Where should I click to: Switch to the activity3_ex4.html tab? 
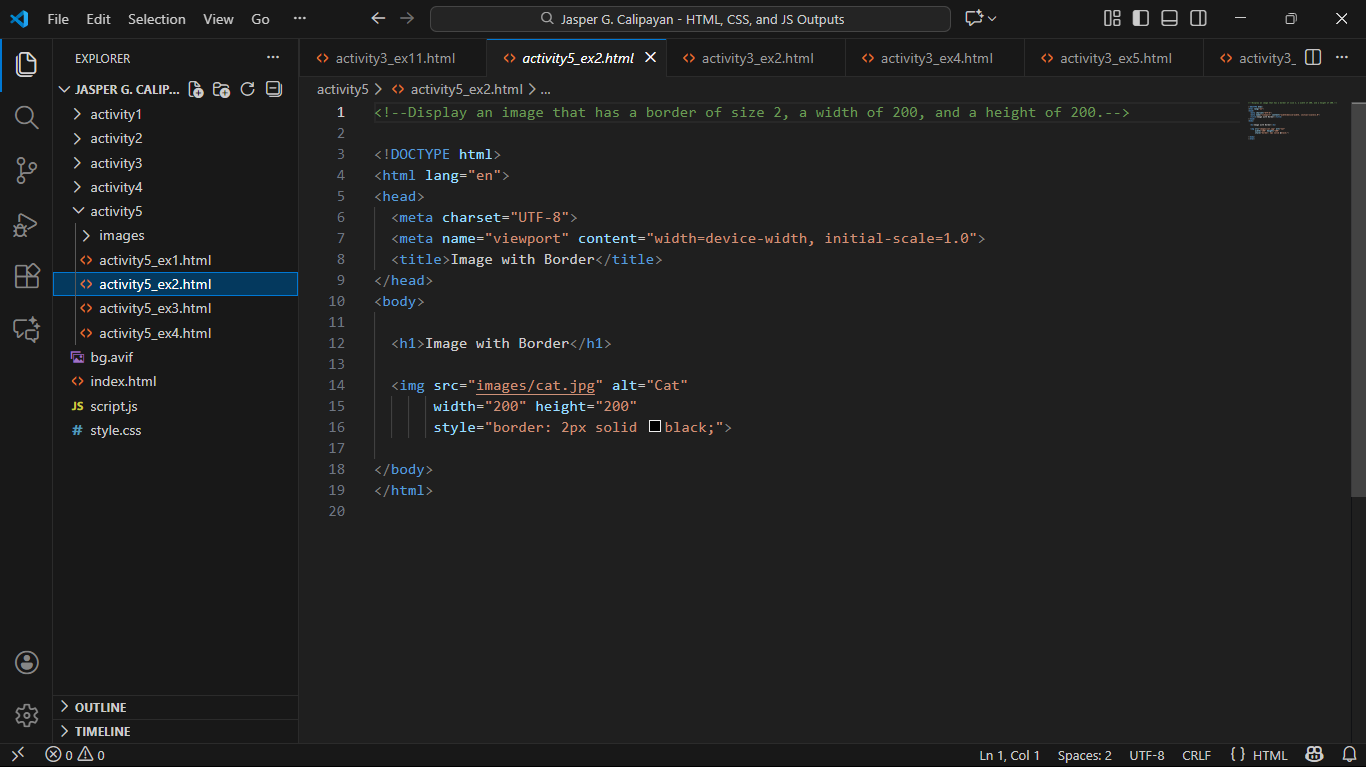tap(936, 58)
